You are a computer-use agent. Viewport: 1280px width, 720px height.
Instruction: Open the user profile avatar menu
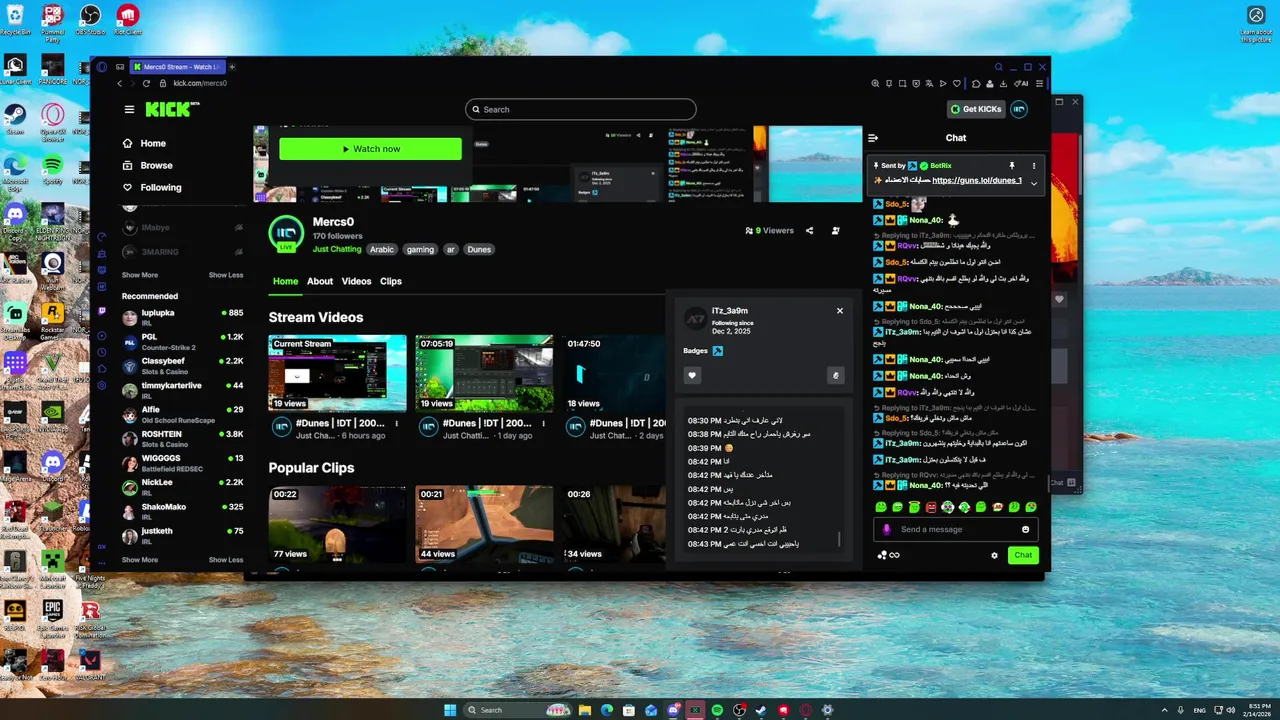pyautogui.click(x=1019, y=109)
